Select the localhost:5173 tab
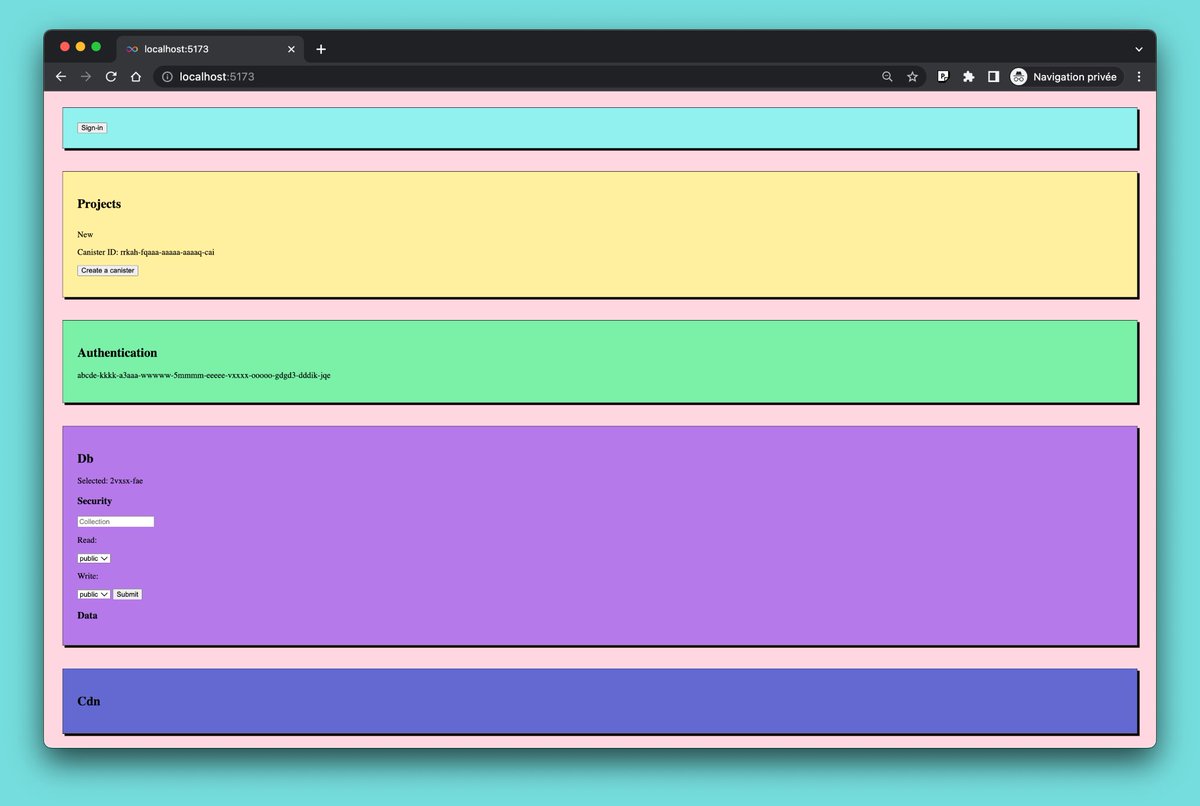Image resolution: width=1200 pixels, height=806 pixels. (x=210, y=49)
